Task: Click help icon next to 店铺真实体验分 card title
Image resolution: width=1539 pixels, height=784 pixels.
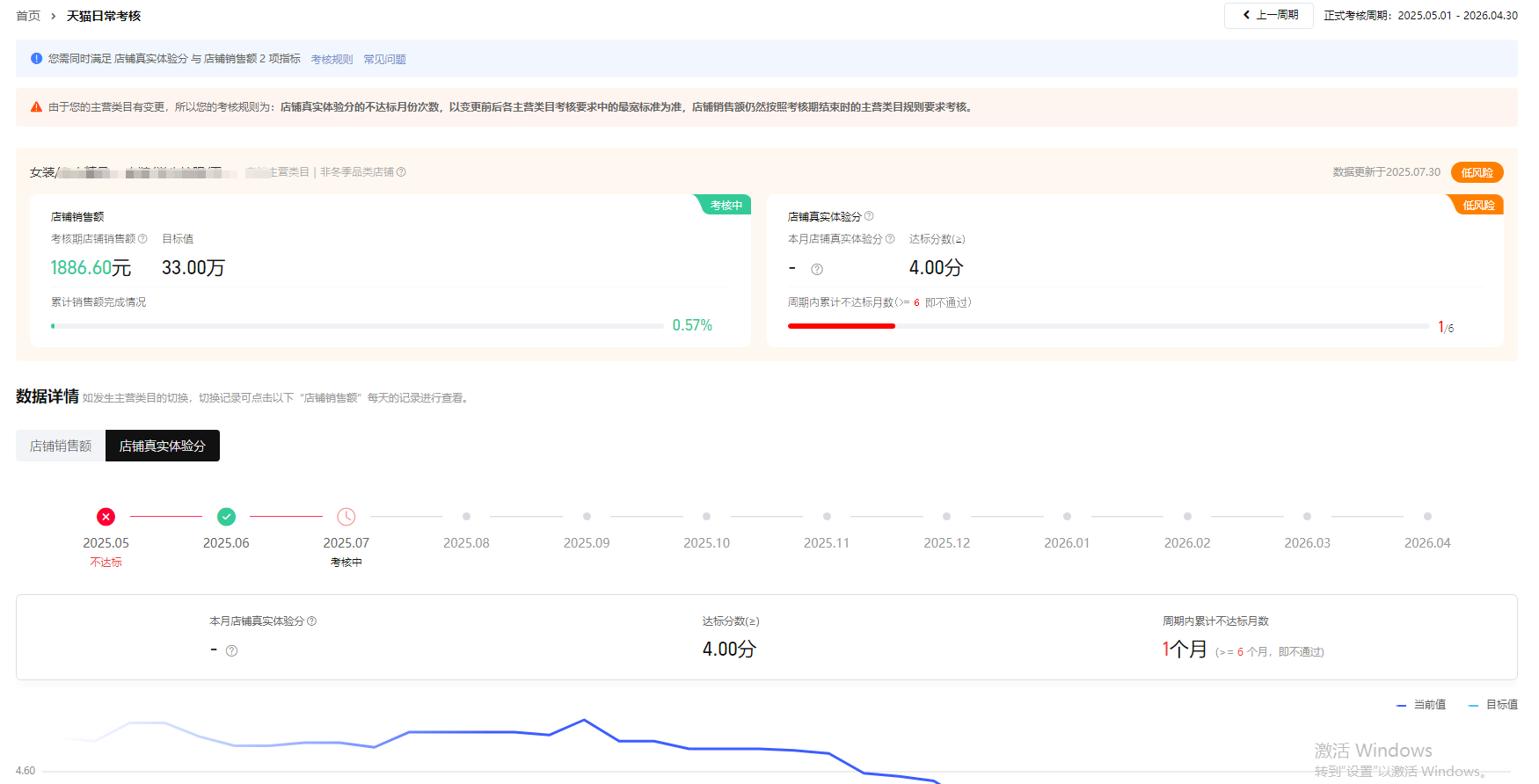Action: [x=869, y=216]
